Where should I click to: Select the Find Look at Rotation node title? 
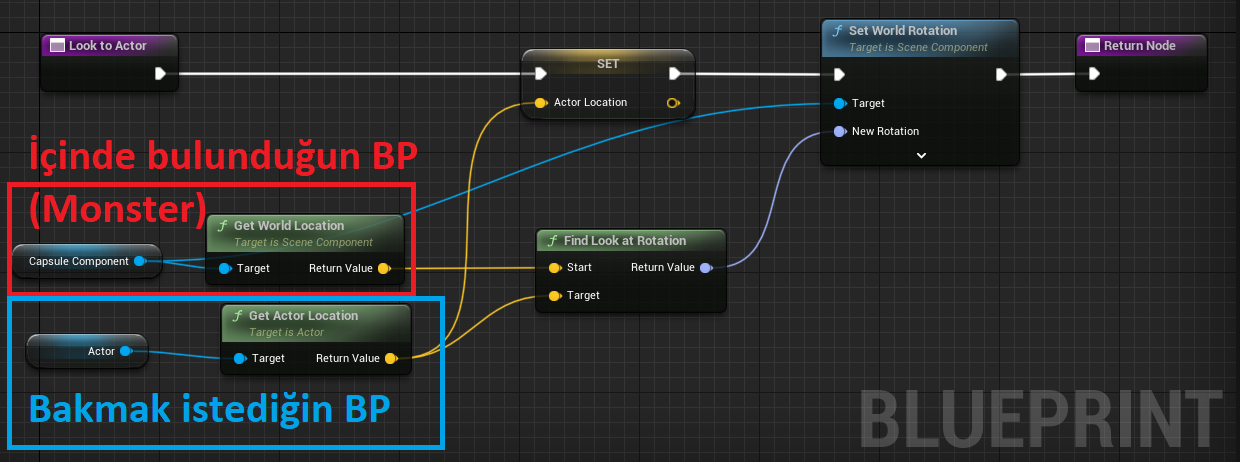click(625, 241)
